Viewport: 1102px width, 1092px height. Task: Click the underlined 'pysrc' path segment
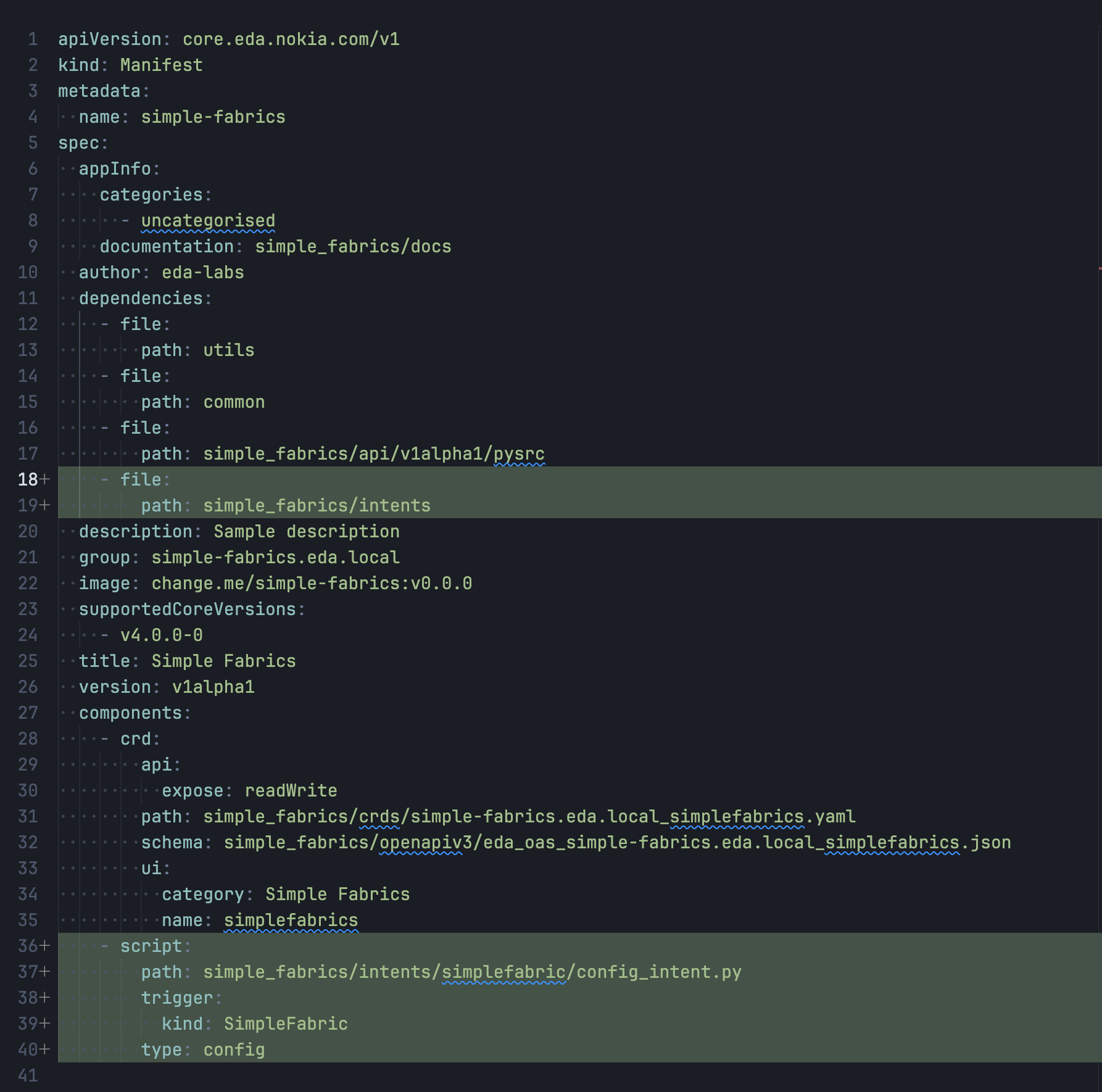pos(519,453)
